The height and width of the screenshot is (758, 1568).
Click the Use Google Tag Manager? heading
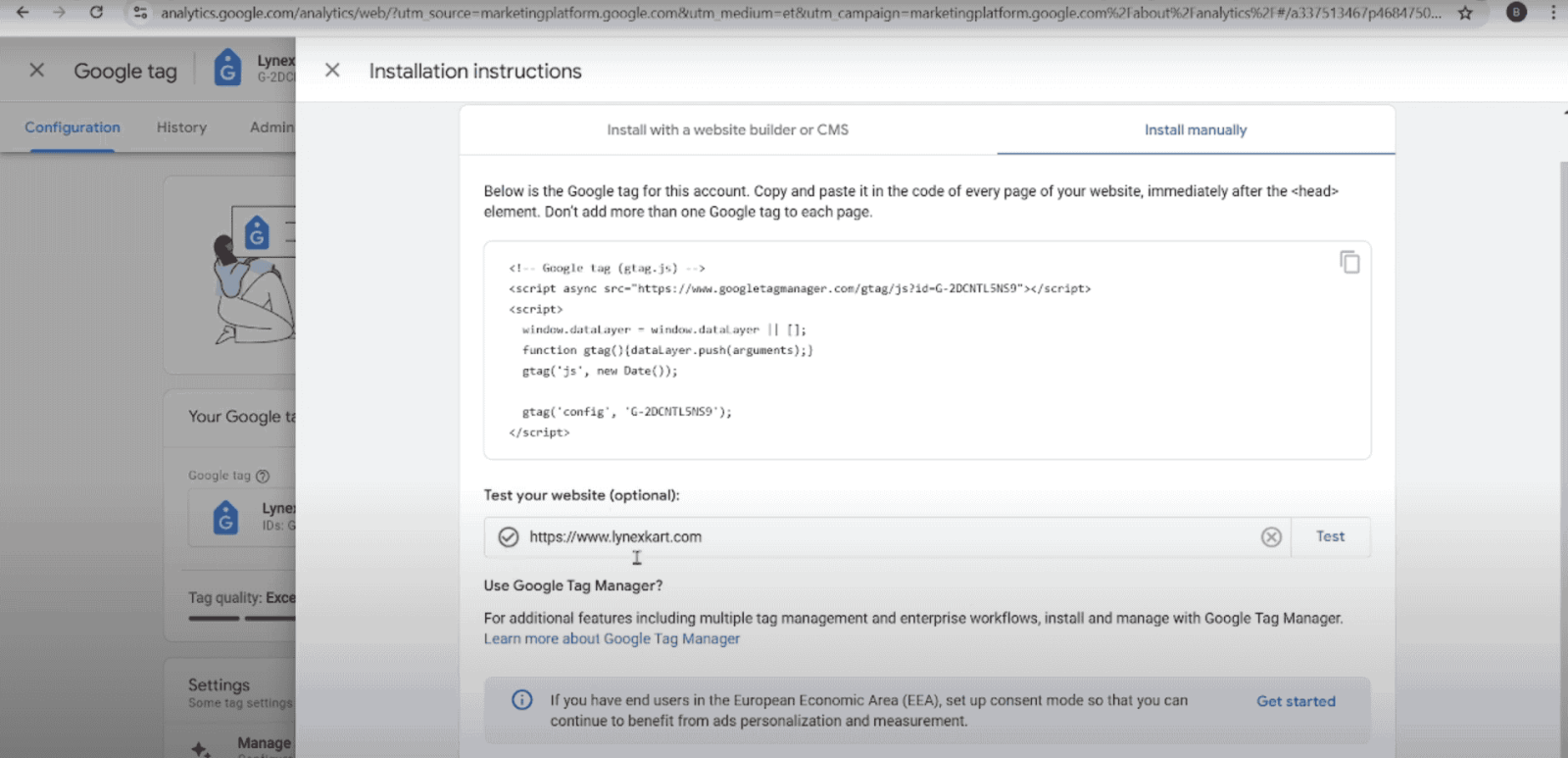pyautogui.click(x=573, y=585)
